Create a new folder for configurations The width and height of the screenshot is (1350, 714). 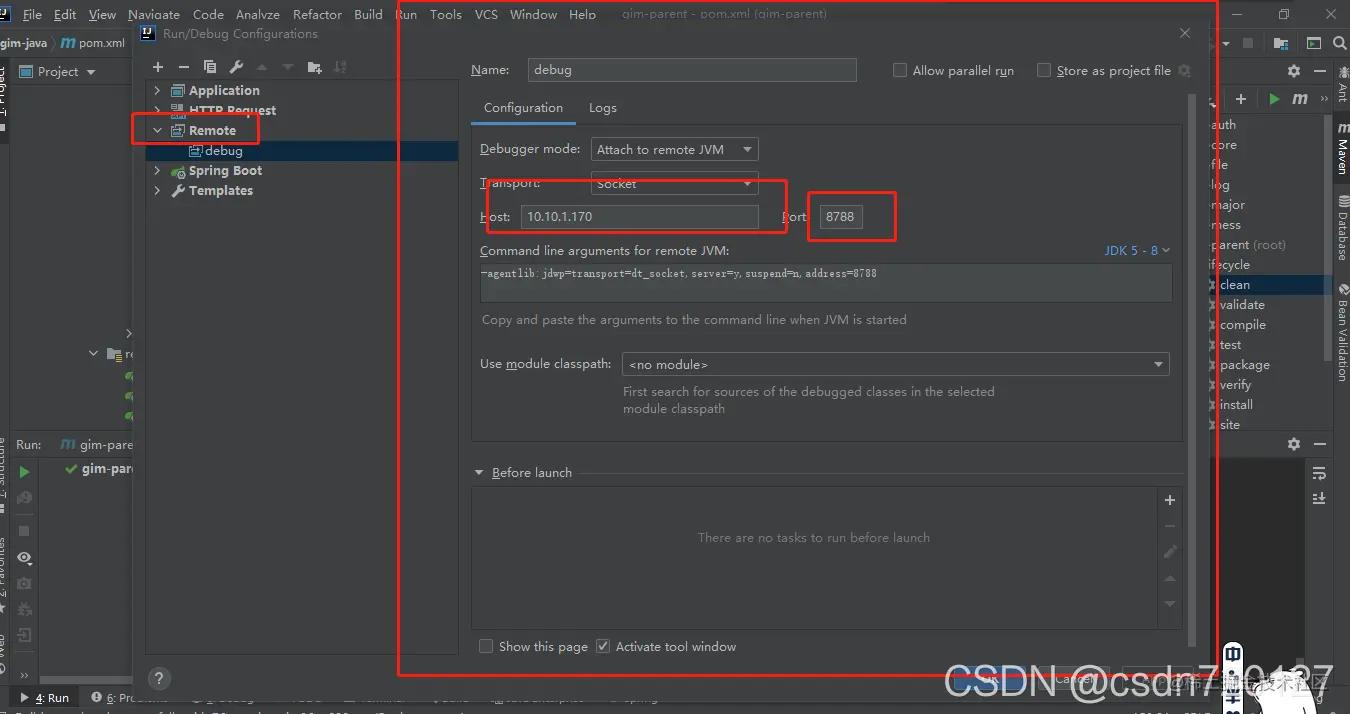point(315,67)
